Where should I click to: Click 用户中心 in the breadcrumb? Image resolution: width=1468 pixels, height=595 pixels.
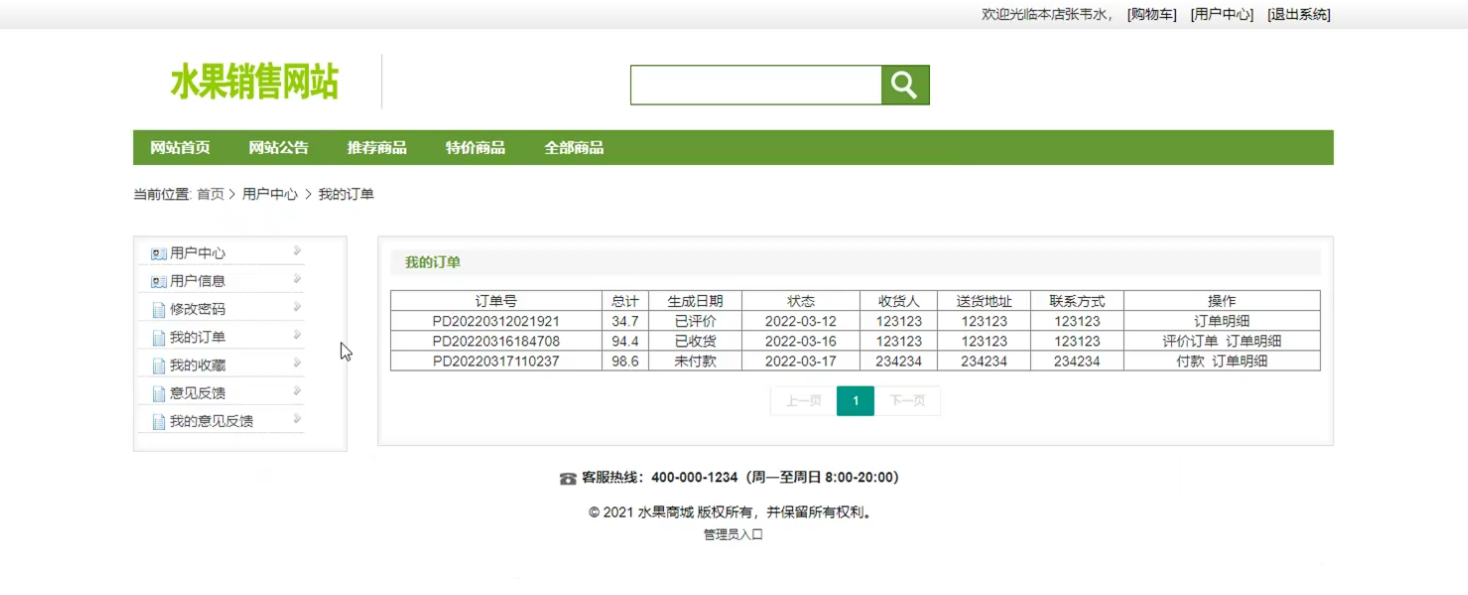pyautogui.click(x=270, y=195)
